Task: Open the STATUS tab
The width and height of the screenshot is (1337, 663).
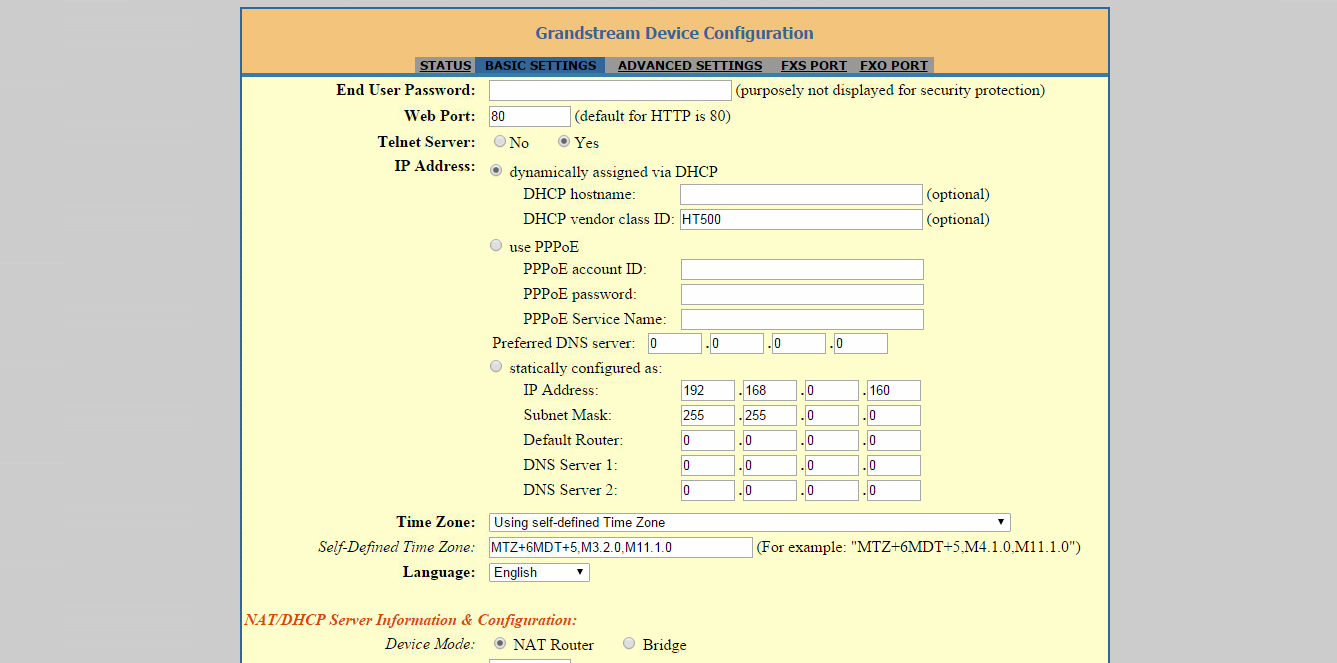Action: coord(445,66)
